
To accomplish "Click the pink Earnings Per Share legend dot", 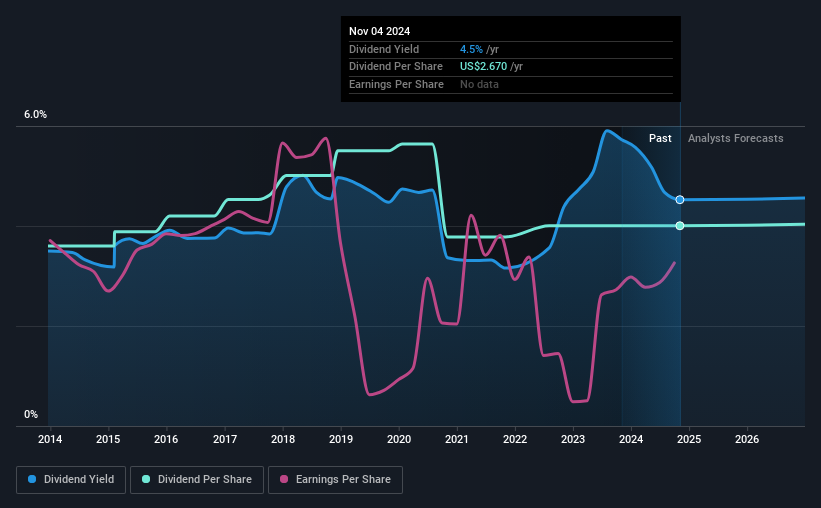I will (x=284, y=479).
